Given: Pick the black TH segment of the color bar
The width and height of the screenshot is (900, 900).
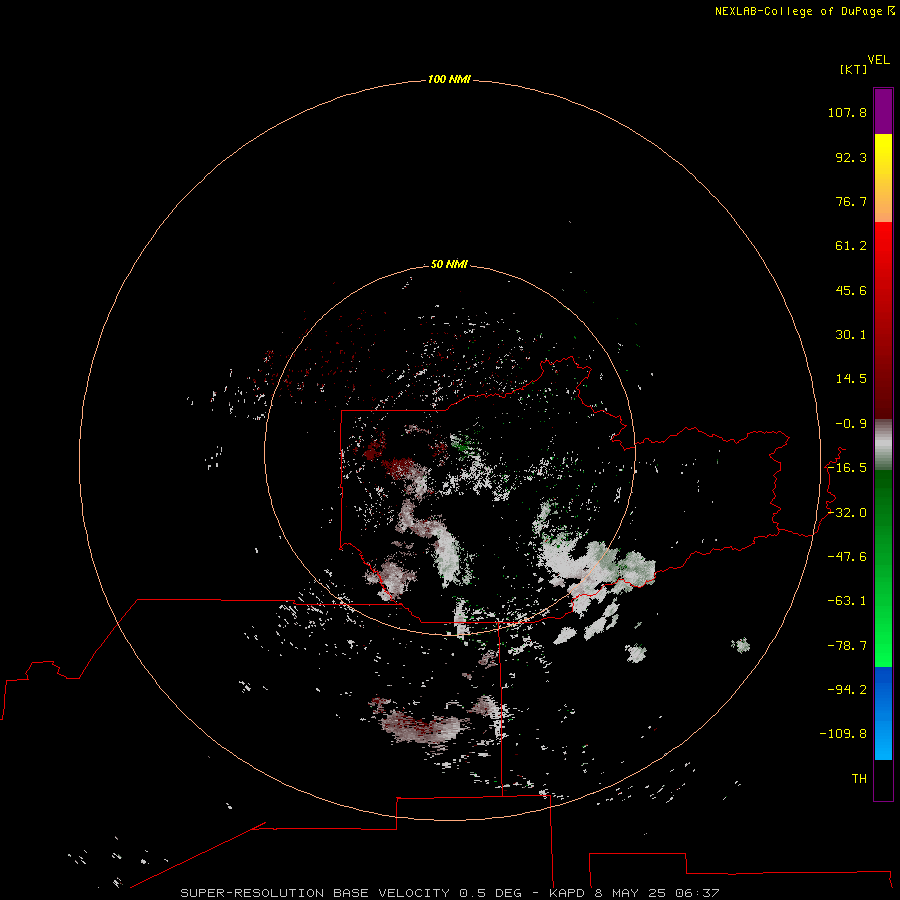Looking at the screenshot, I should (x=883, y=779).
